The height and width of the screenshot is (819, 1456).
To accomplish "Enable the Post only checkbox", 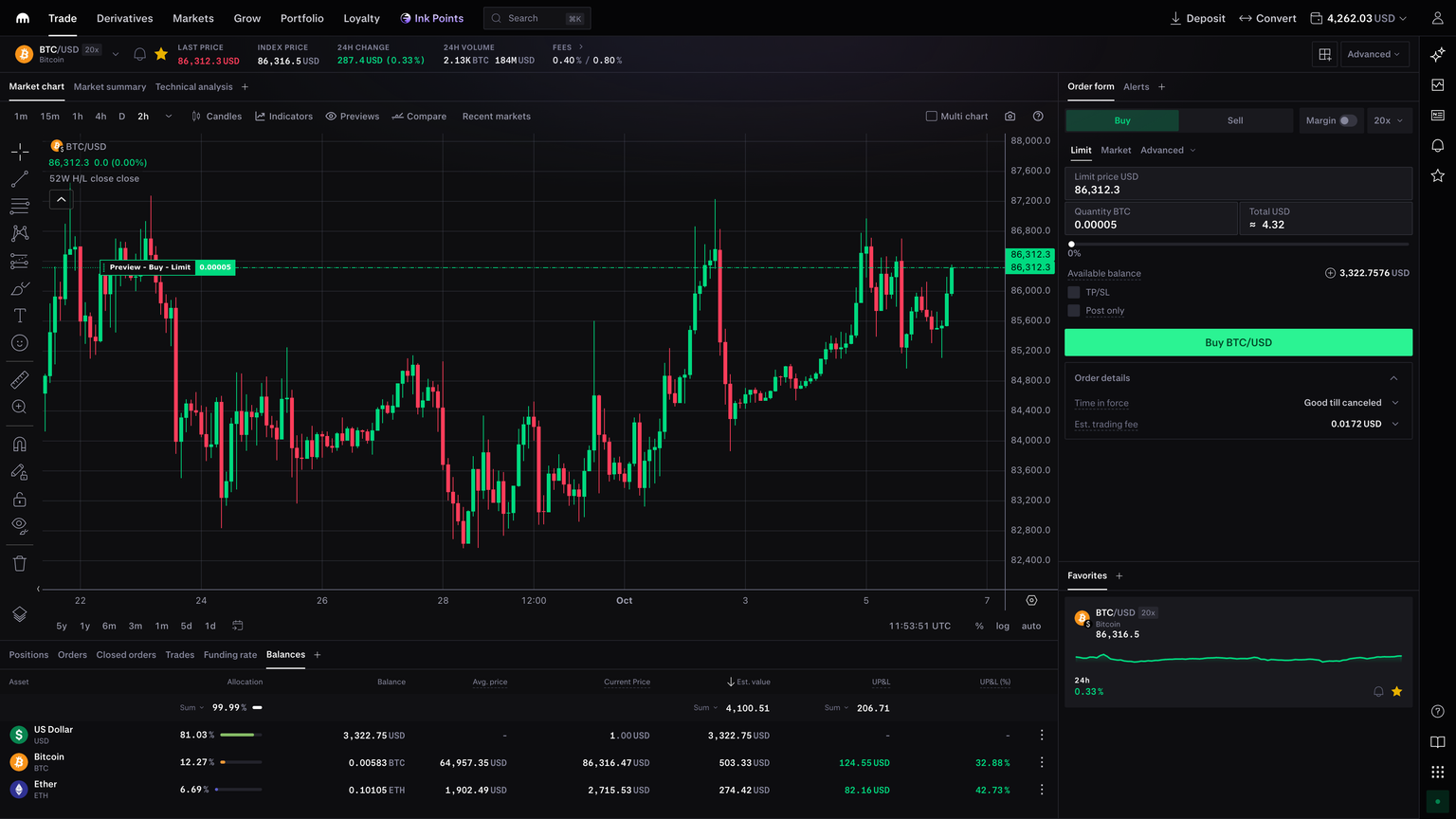I will point(1074,310).
